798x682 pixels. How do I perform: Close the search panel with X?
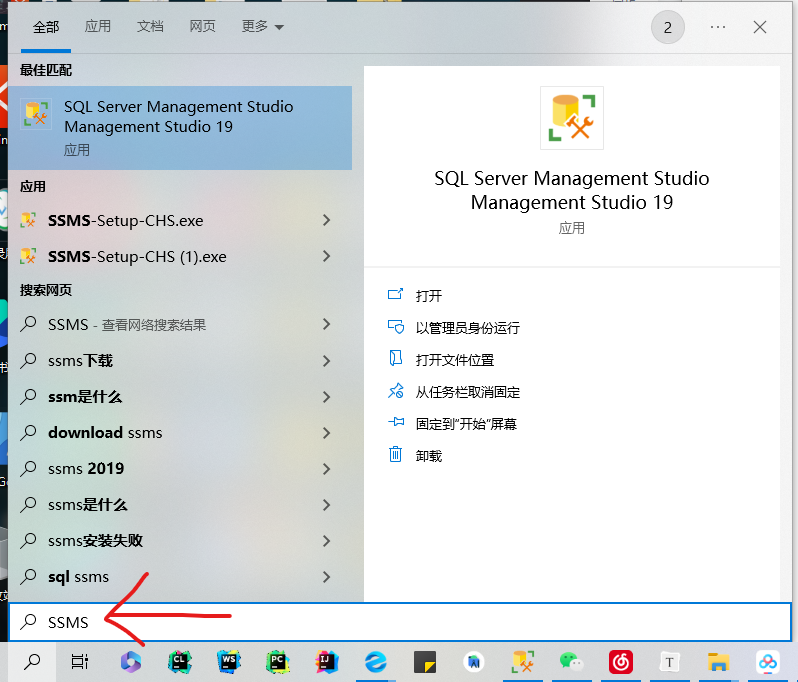coord(760,27)
